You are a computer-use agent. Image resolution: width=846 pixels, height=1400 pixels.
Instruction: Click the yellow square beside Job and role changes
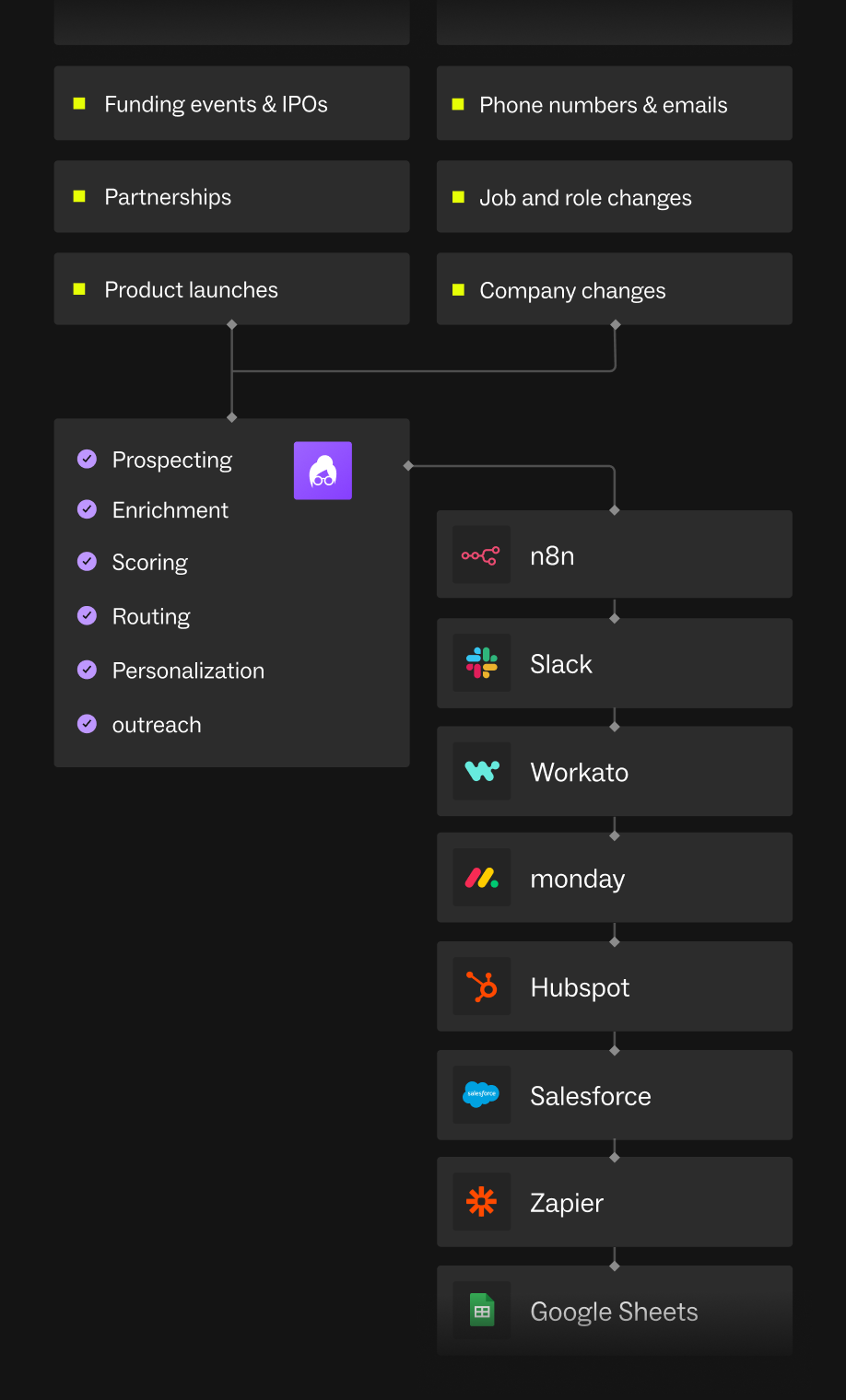click(x=458, y=197)
